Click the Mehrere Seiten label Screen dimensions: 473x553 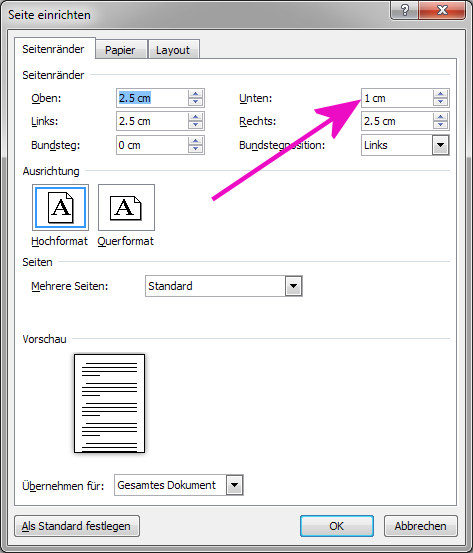click(69, 286)
